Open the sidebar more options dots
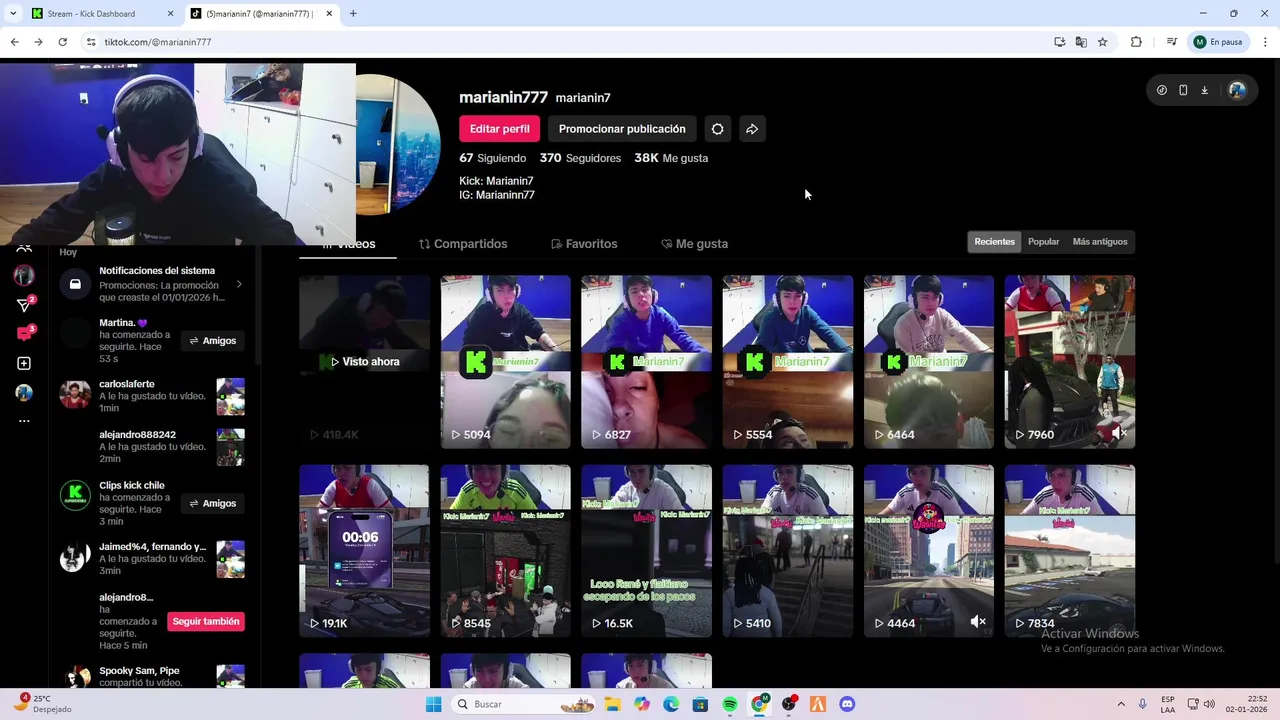 [x=24, y=421]
